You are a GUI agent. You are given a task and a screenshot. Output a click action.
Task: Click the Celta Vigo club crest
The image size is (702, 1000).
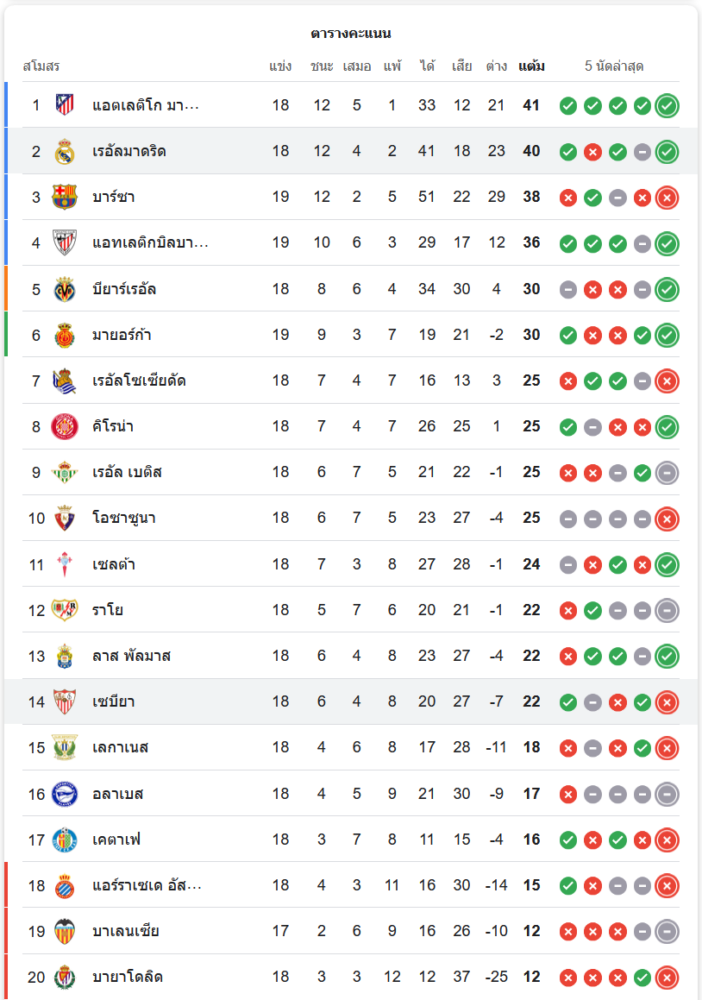click(65, 564)
